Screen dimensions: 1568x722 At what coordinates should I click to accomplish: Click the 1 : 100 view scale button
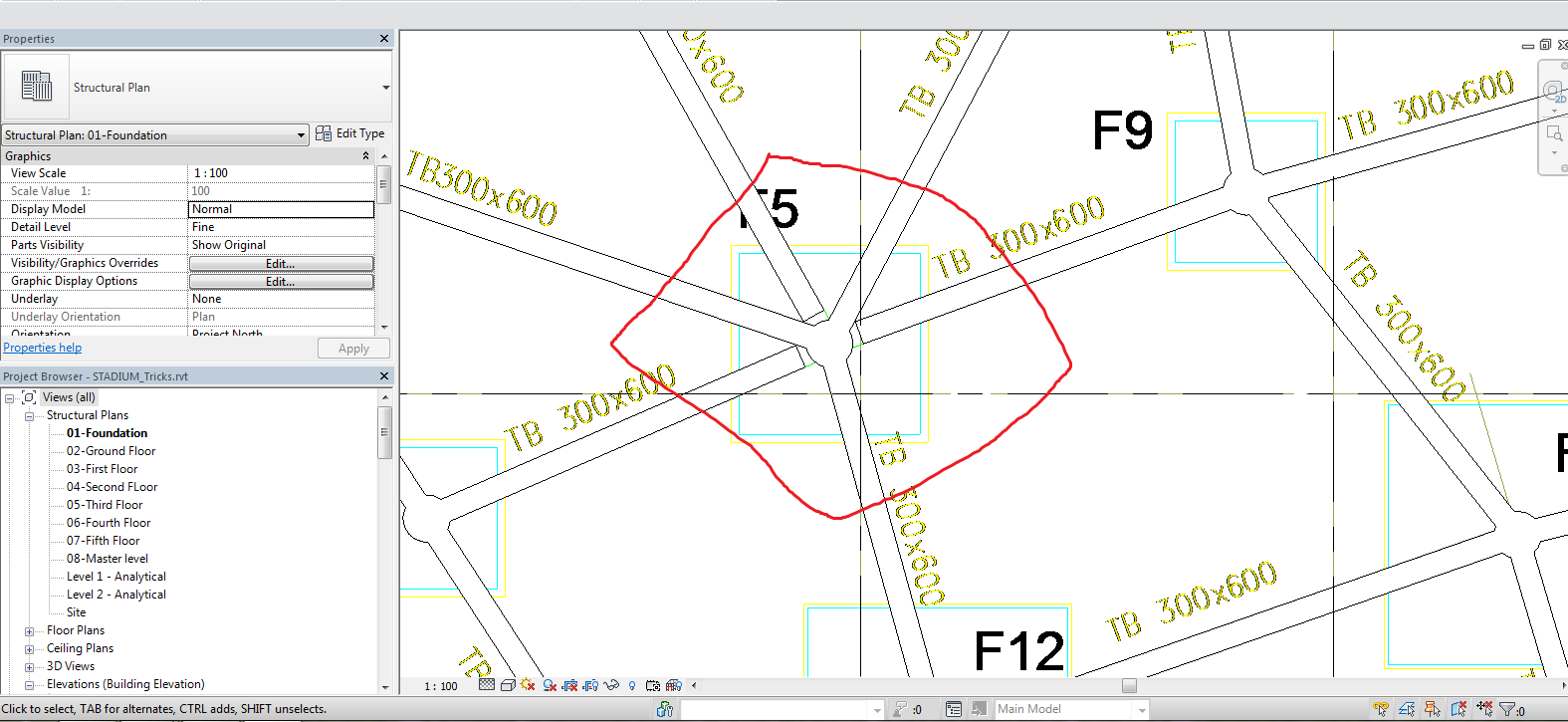[x=441, y=686]
